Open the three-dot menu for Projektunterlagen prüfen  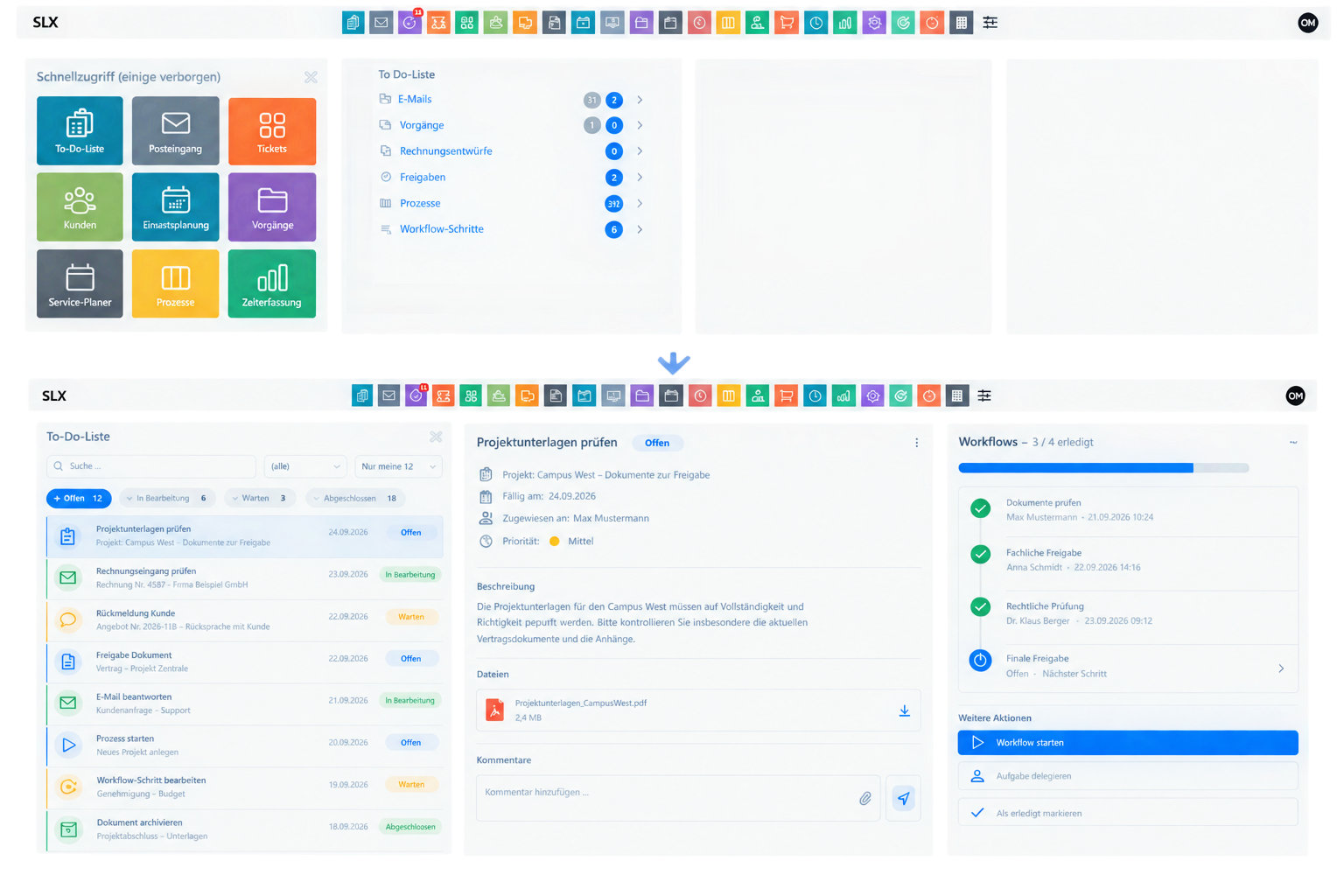coord(916,443)
